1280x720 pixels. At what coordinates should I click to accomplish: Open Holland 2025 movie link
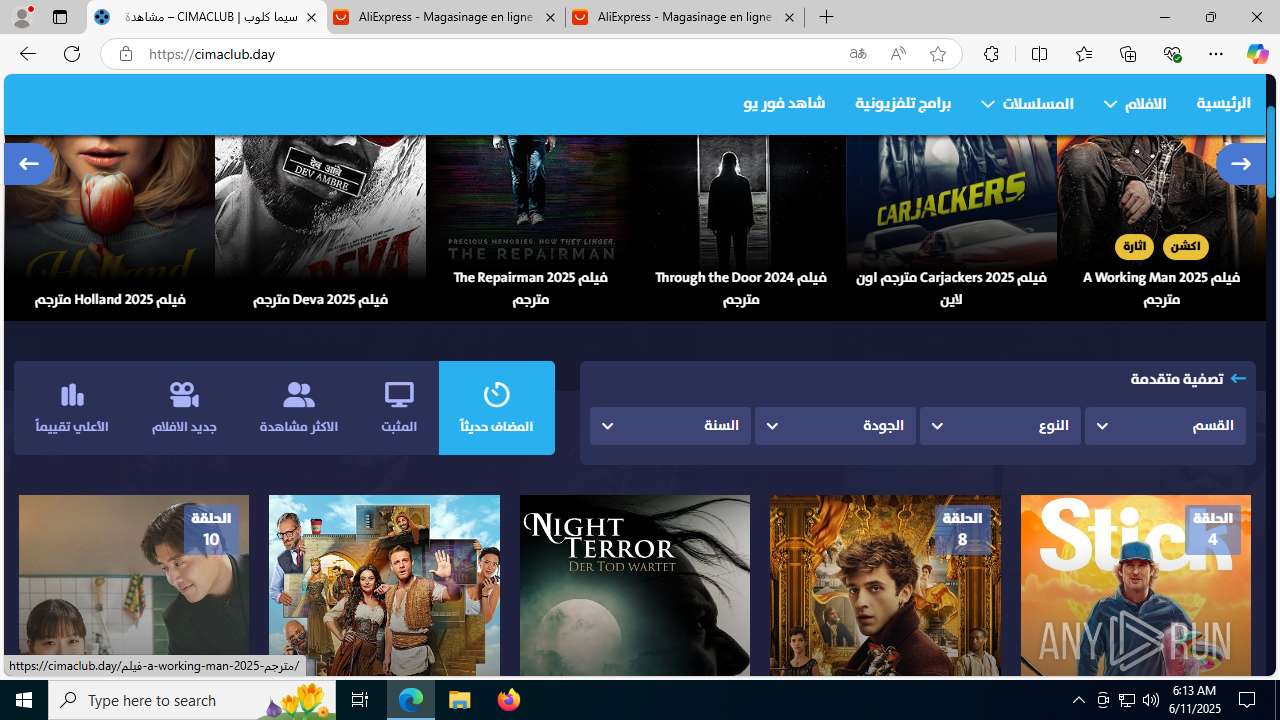coord(110,299)
